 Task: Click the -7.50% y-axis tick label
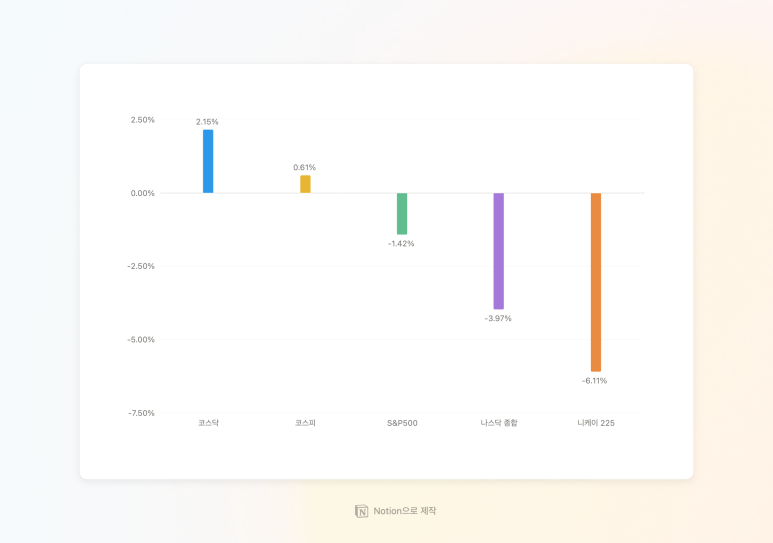pos(141,413)
